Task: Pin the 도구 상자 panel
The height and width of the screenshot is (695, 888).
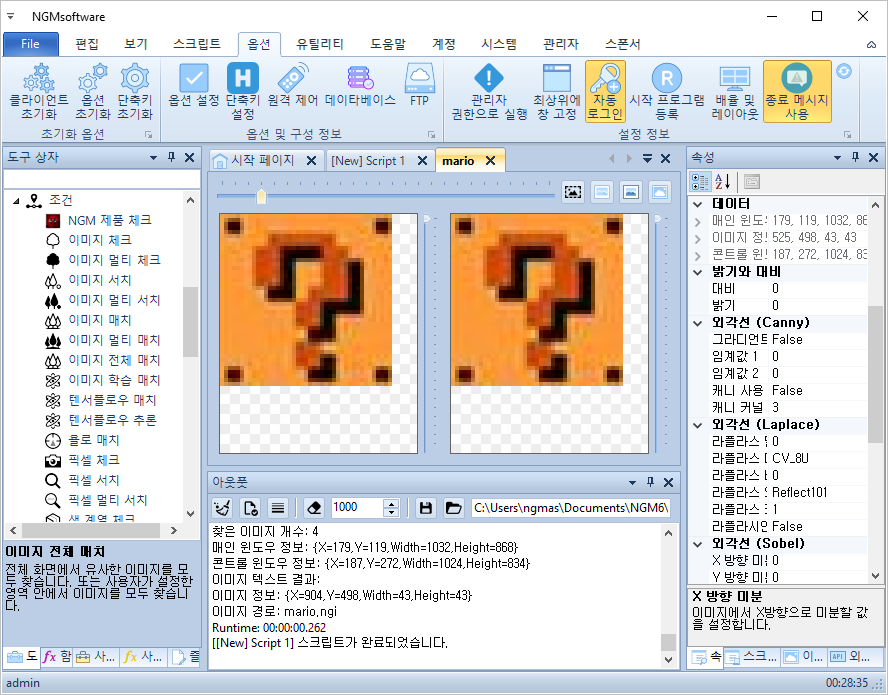Action: 171,157
